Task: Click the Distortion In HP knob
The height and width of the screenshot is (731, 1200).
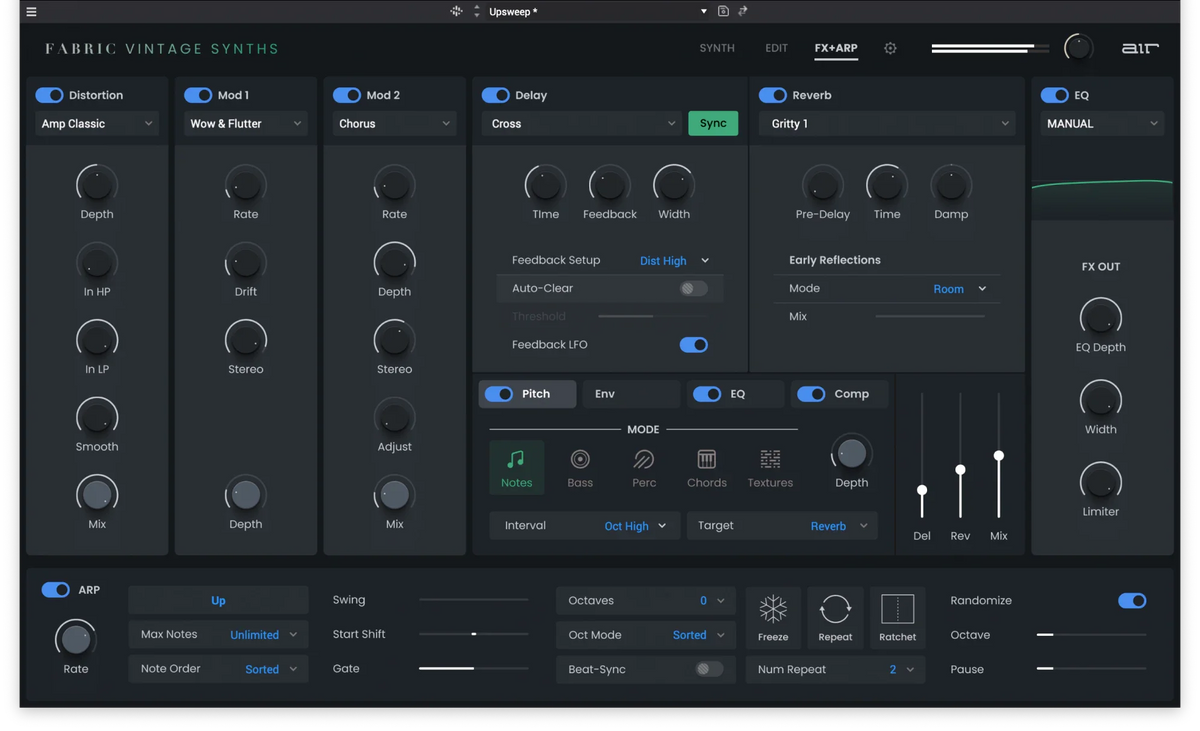Action: 97,262
